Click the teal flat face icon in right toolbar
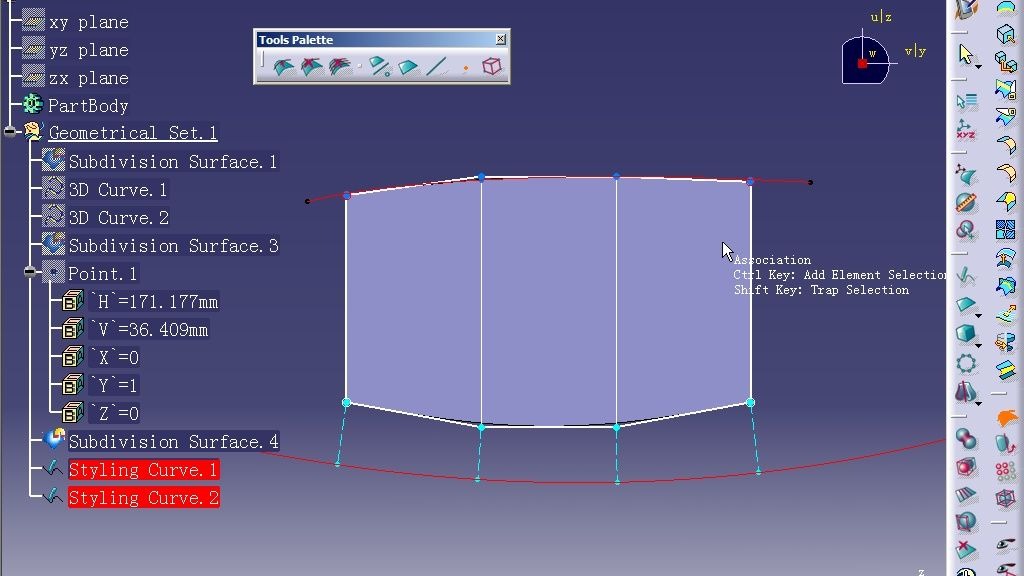This screenshot has height=576, width=1024. (x=965, y=305)
